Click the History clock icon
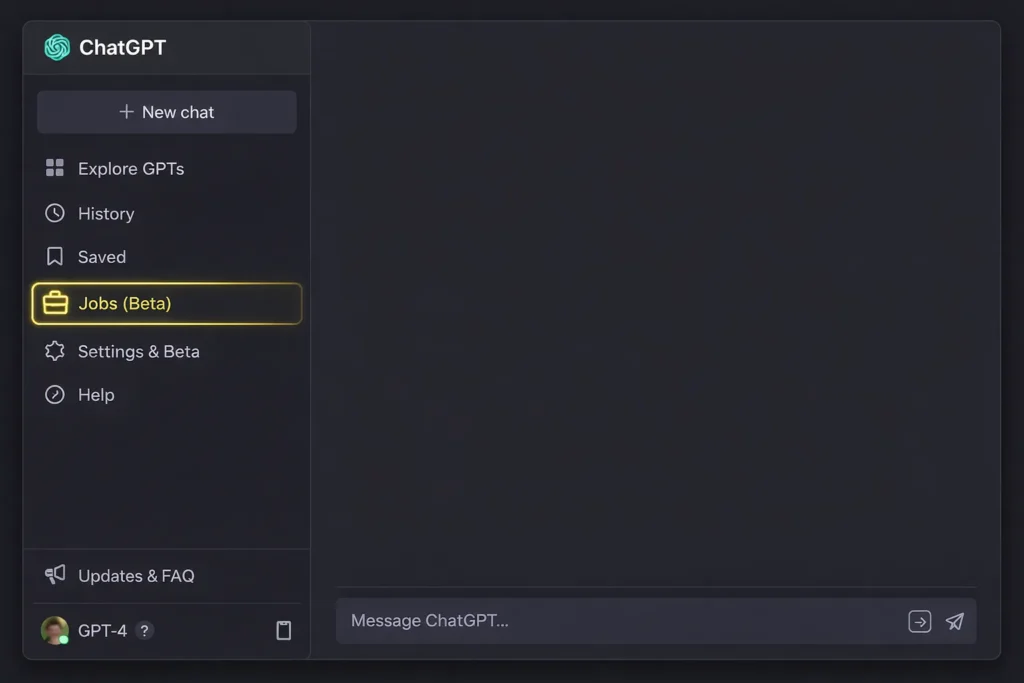 55,213
